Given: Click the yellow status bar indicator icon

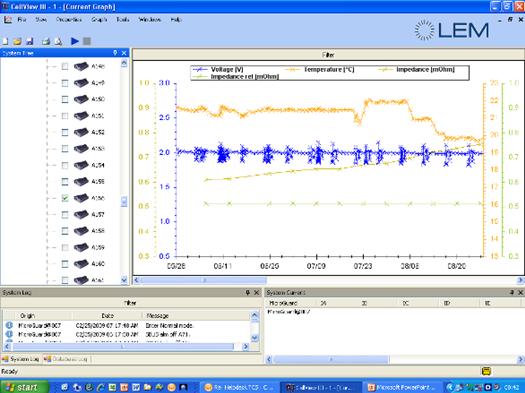Looking at the screenshot, I should [486, 371].
